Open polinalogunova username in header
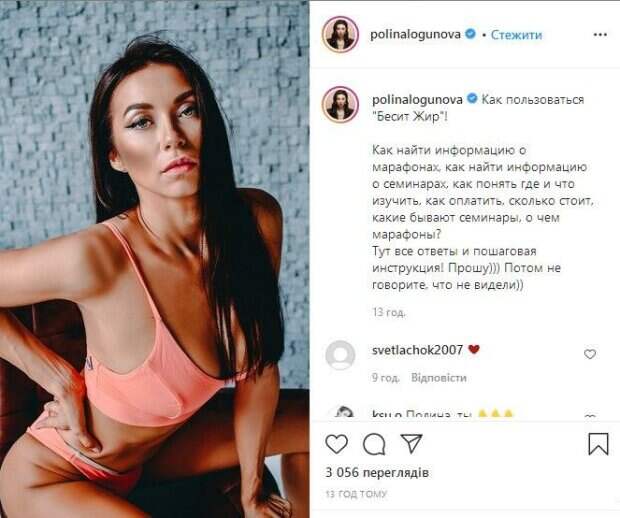This screenshot has height=518, width=620. 416,35
